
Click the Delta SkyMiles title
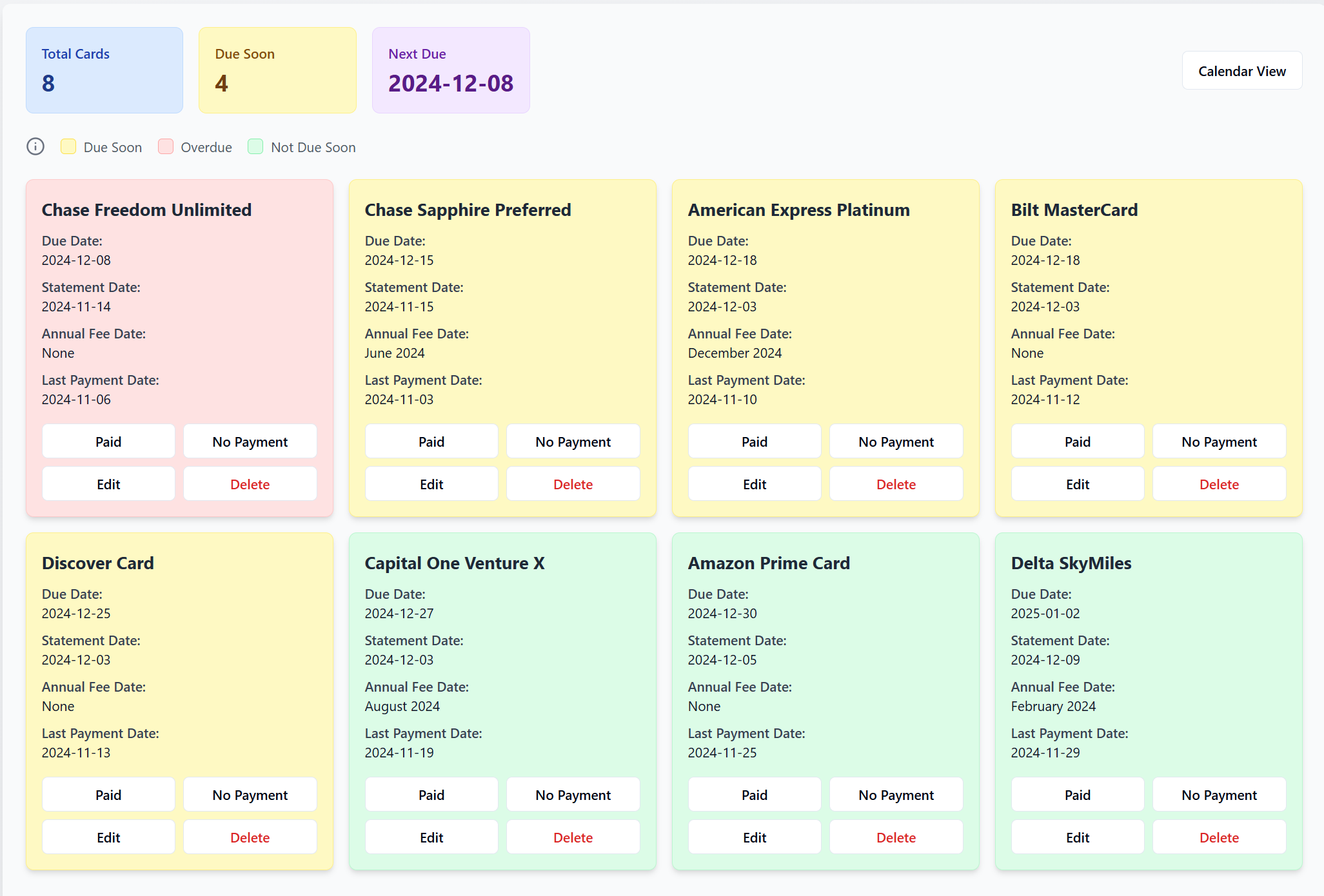click(1071, 563)
